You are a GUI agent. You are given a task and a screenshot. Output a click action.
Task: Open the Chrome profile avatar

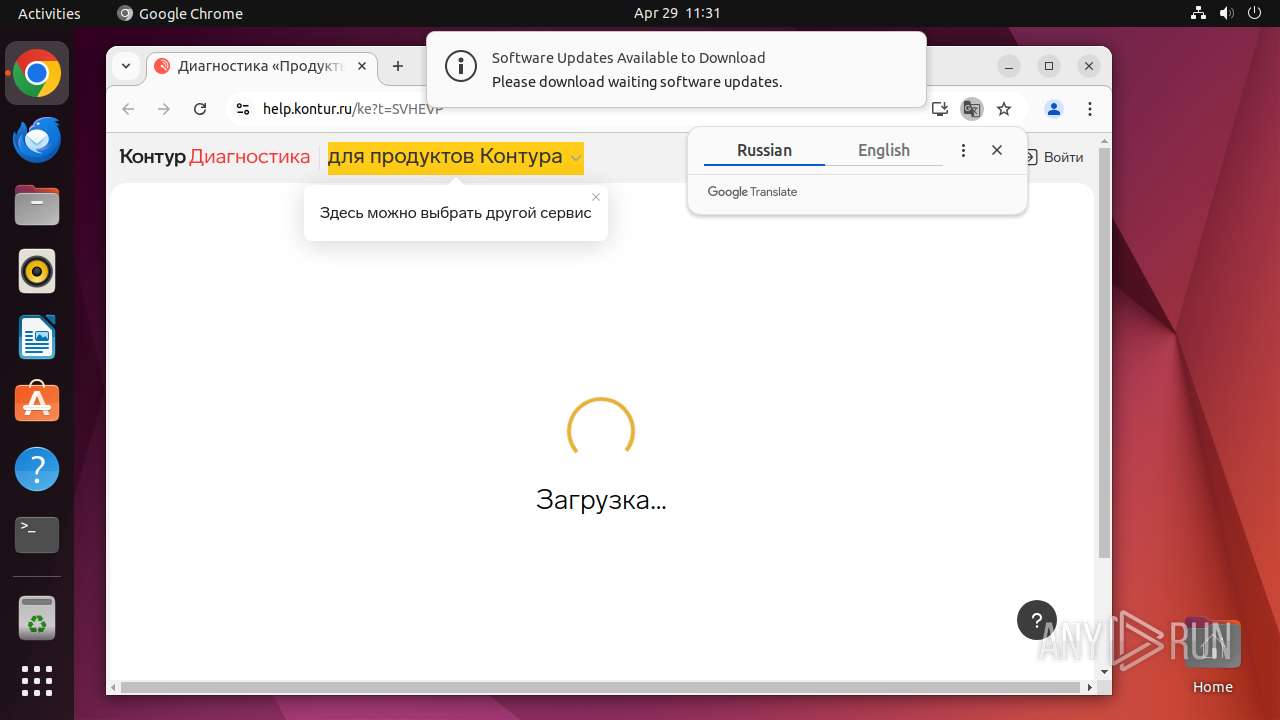(1053, 109)
